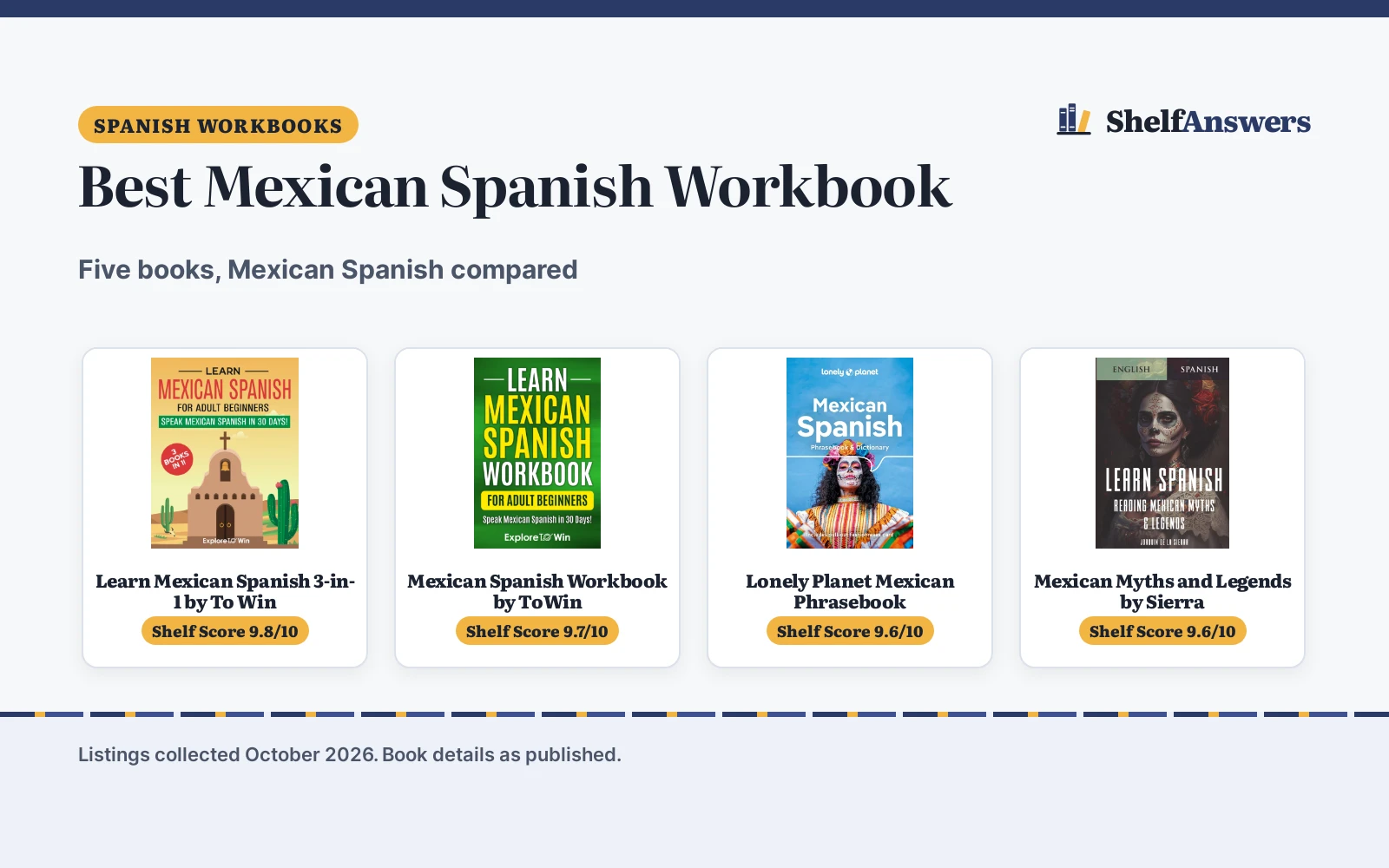Screen dimensions: 1389x868
Task: Select the Spanish Workbooks category badge
Action: point(218,125)
